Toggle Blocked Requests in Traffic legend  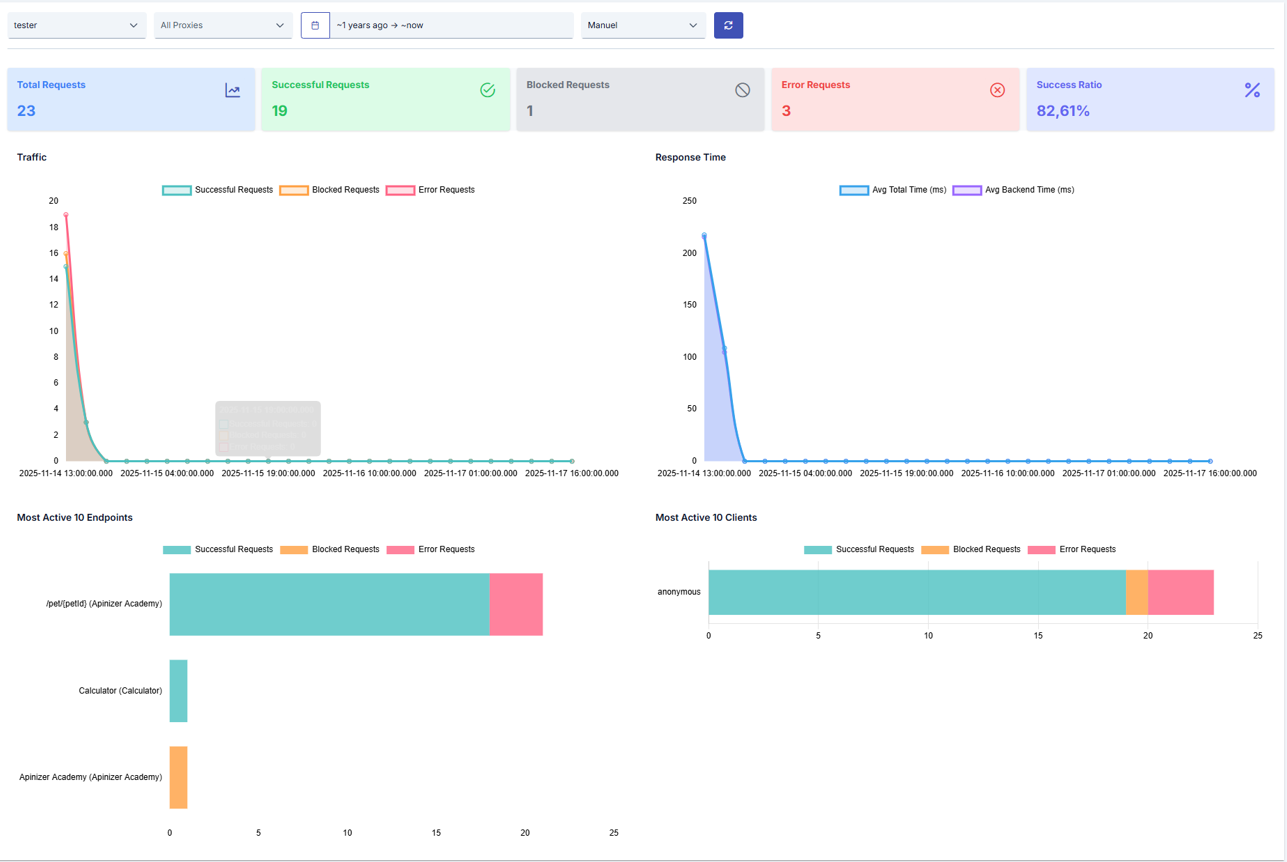(330, 190)
